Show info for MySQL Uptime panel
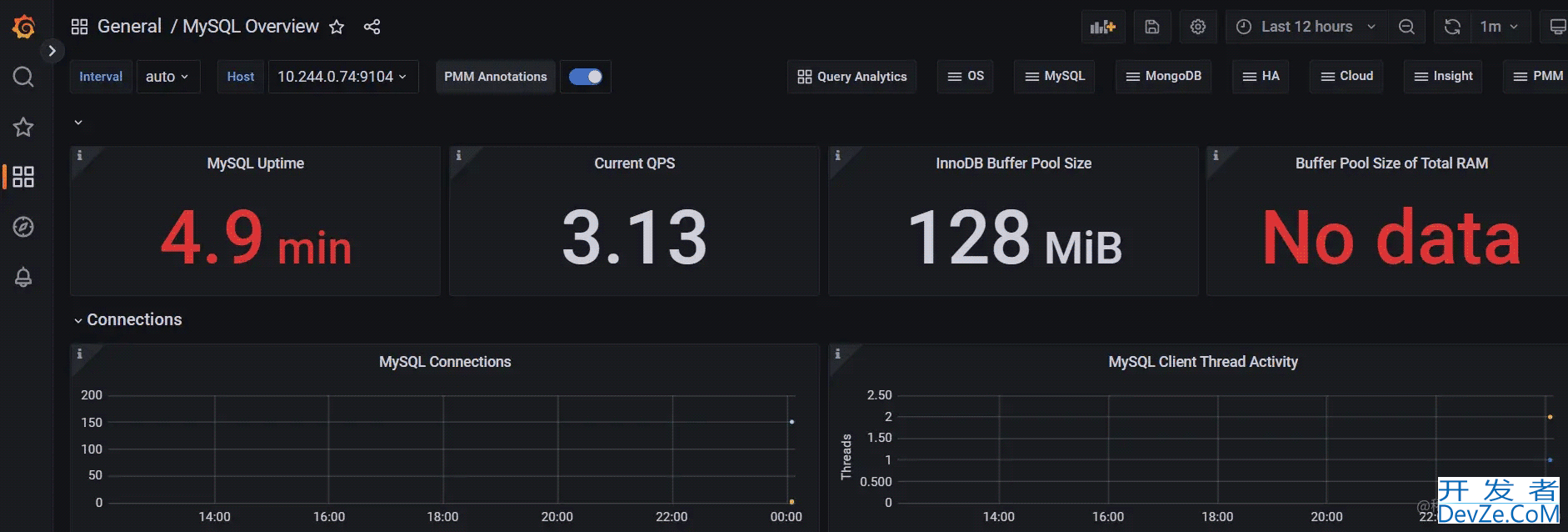This screenshot has width=1568, height=532. (x=80, y=155)
